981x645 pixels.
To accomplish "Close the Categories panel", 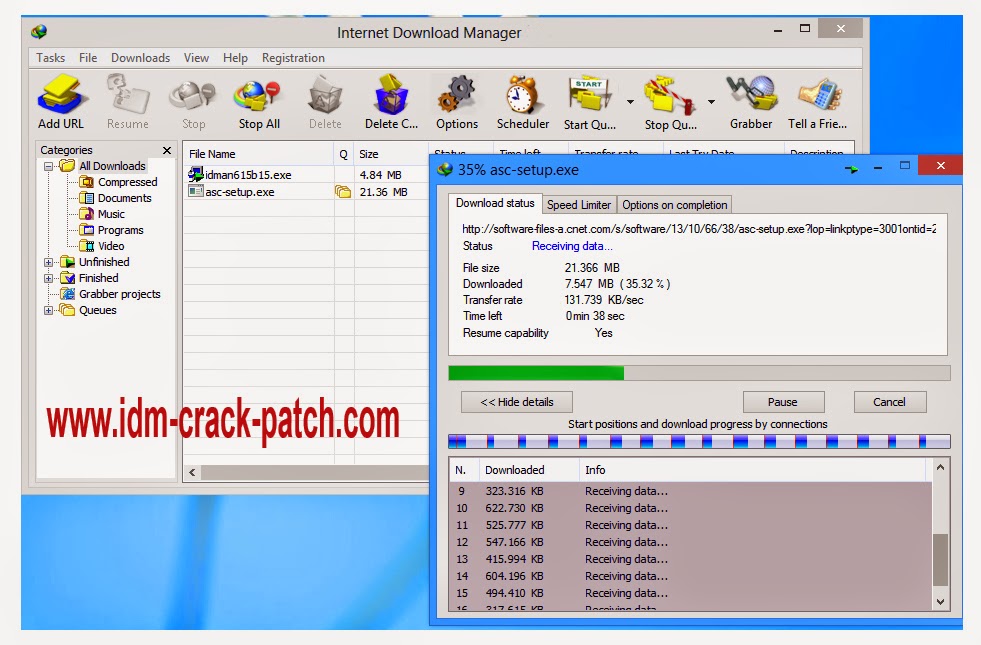I will pyautogui.click(x=166, y=150).
